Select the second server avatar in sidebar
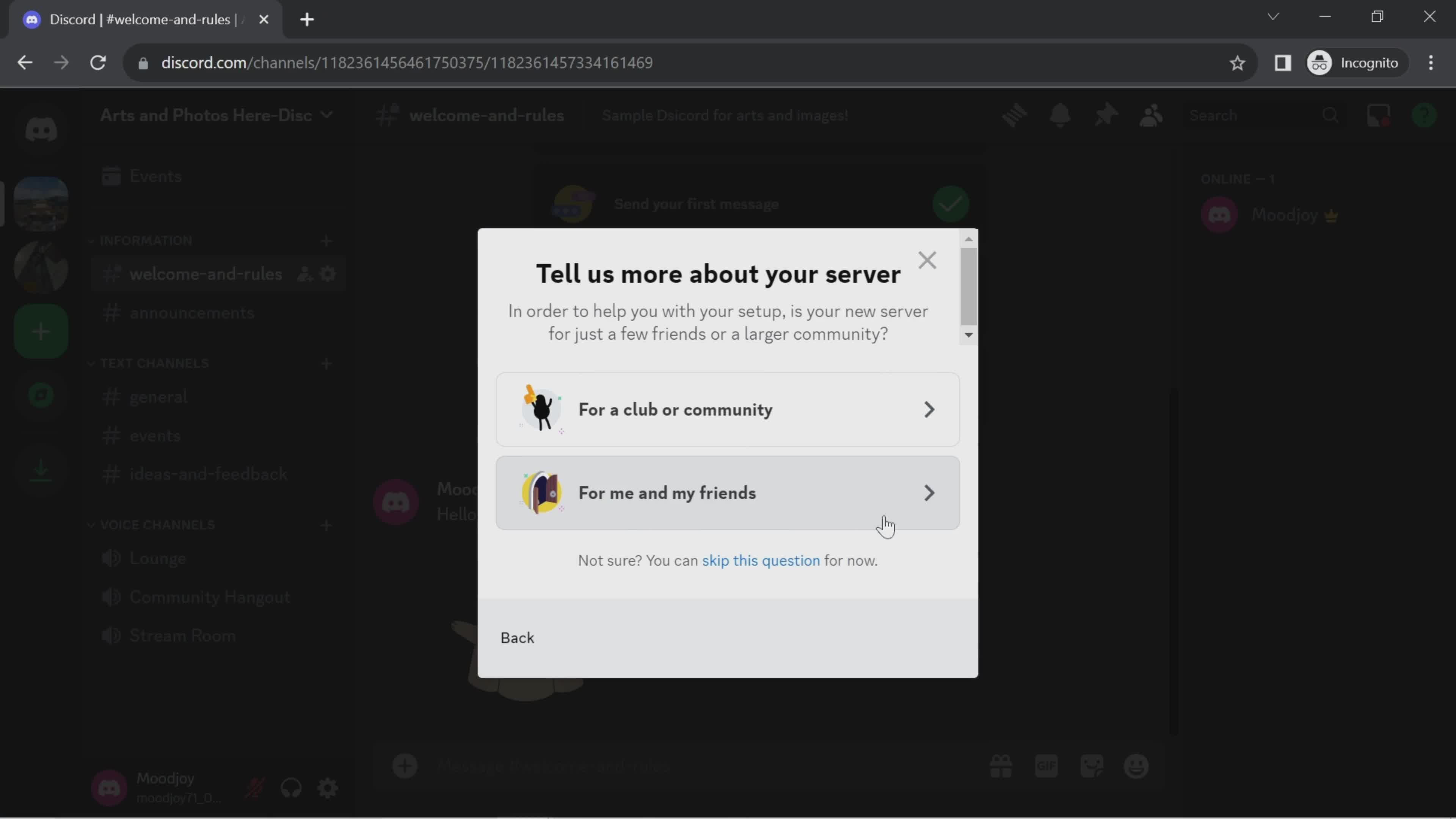Screen dimensions: 1456x819 click(41, 267)
